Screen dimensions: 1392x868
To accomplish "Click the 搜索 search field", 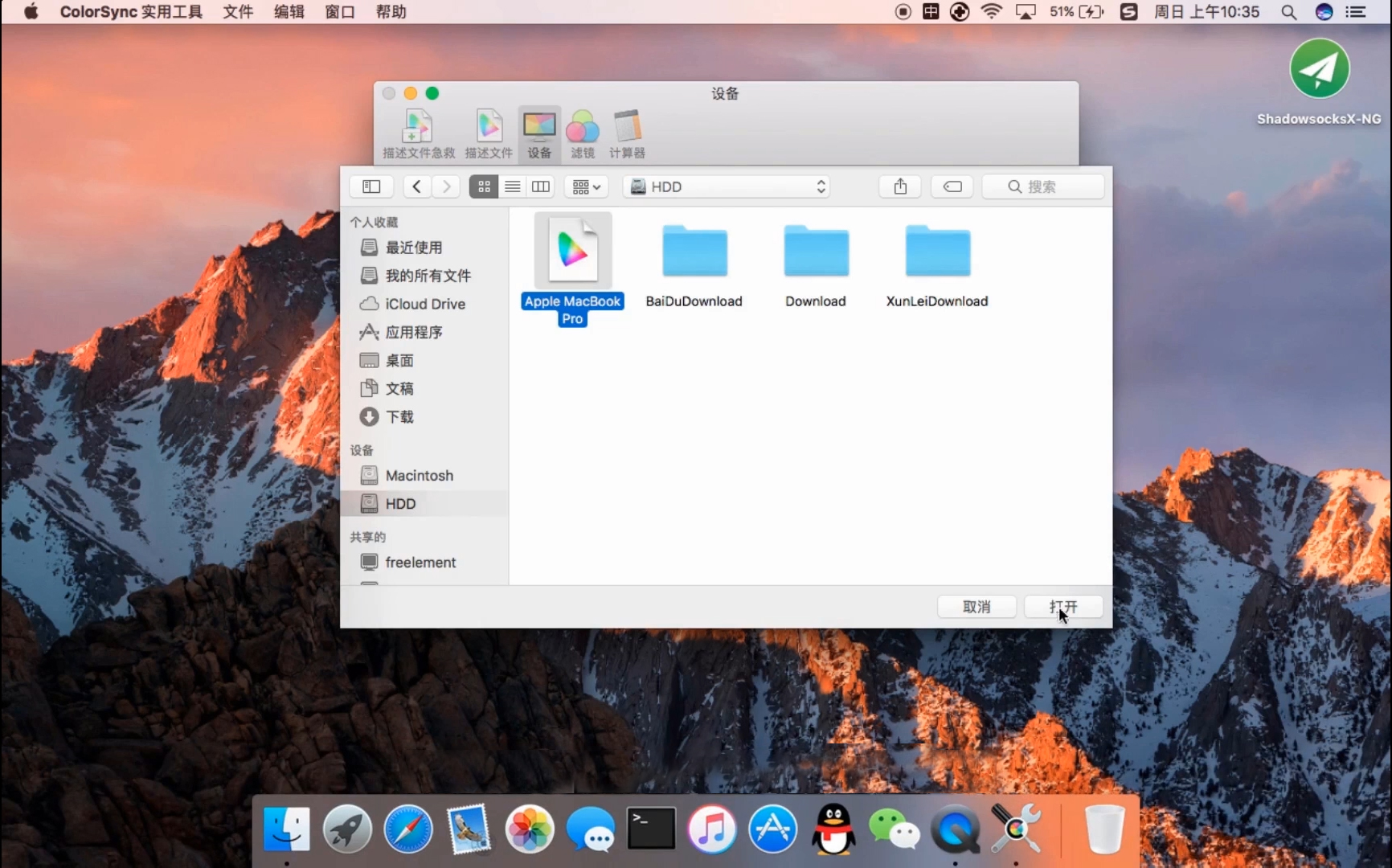I will [x=1043, y=186].
